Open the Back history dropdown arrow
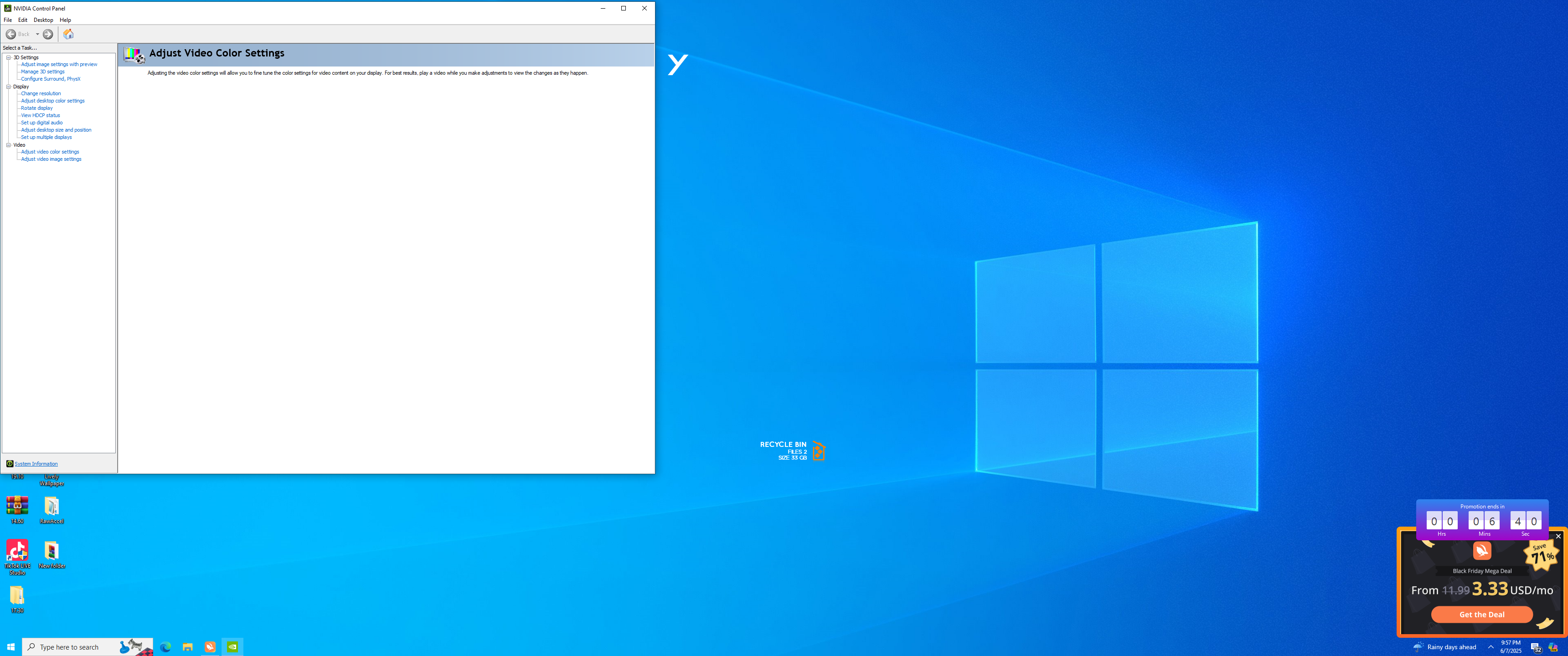The image size is (1568, 656). click(x=37, y=34)
